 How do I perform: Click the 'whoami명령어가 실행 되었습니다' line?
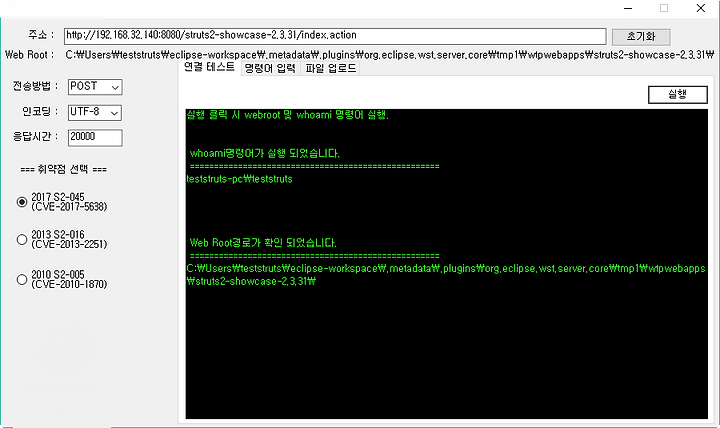[264, 153]
